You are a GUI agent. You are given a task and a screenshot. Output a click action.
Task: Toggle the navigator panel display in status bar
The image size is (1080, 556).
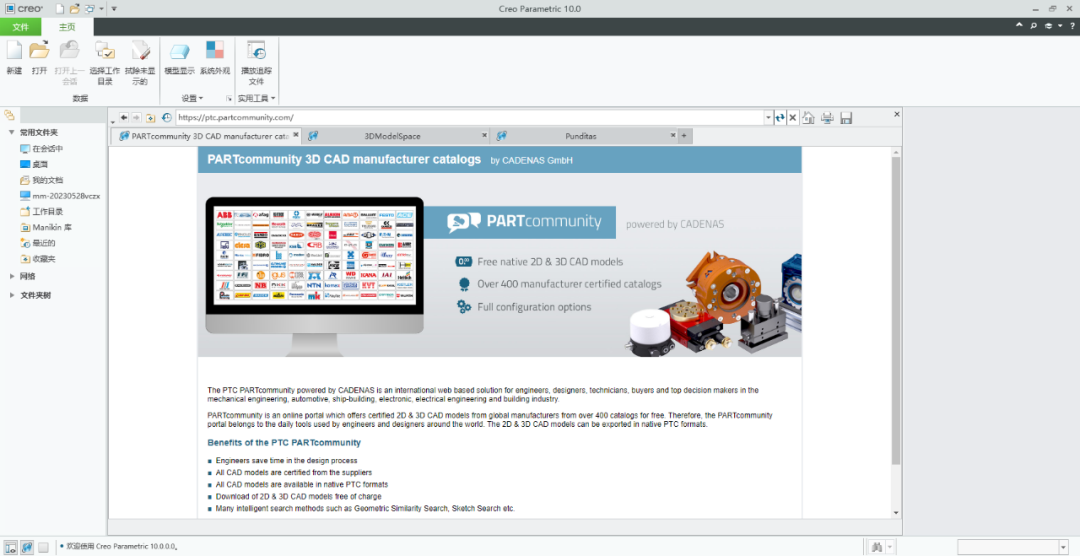click(x=10, y=547)
